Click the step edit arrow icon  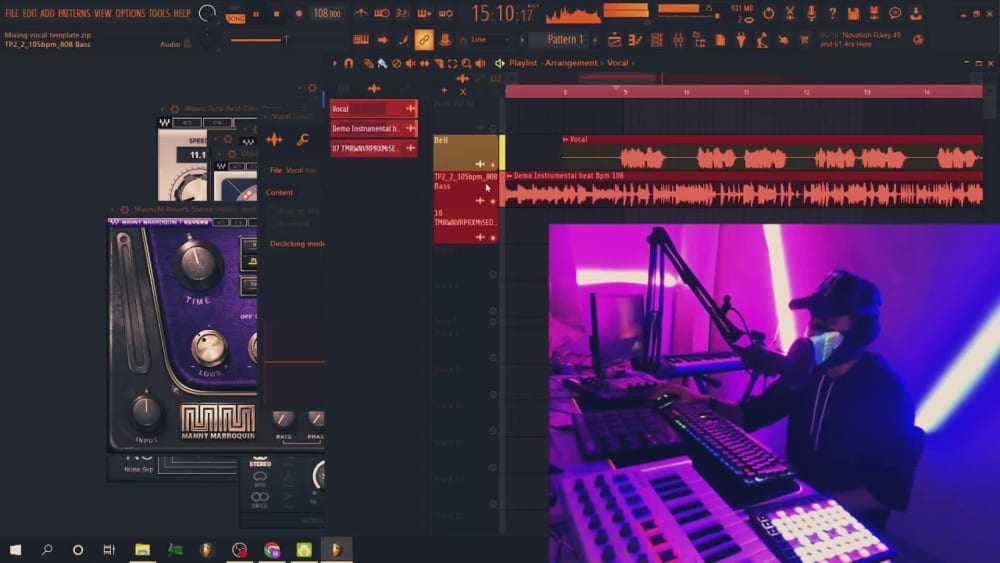point(383,40)
